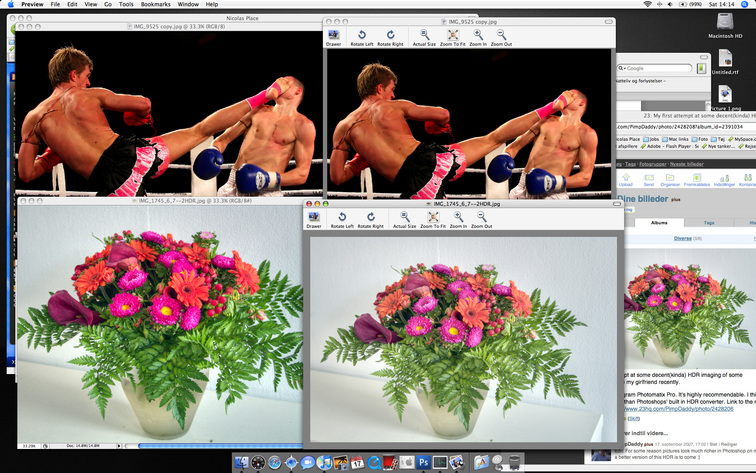Open Photoshop document status pop-up arrow

(119, 446)
